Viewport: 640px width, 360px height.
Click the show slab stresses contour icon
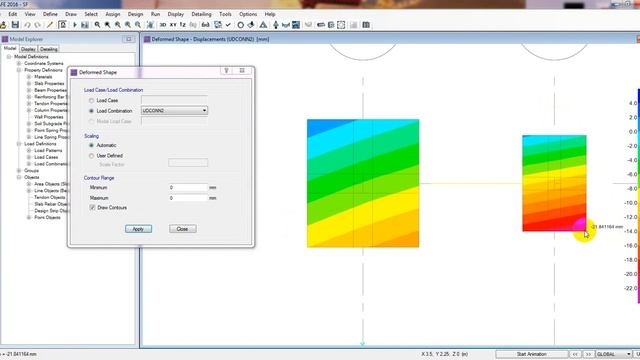296,25
